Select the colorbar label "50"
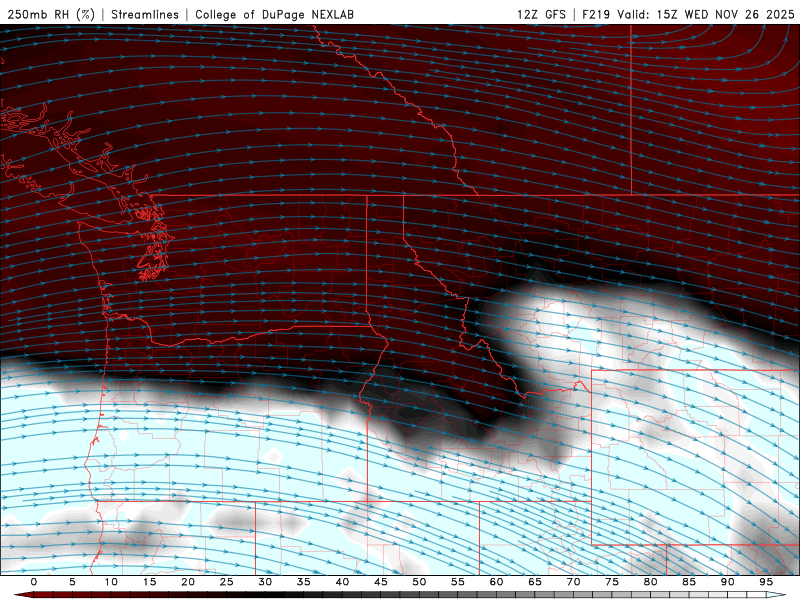This screenshot has height=600, width=800. click(419, 582)
